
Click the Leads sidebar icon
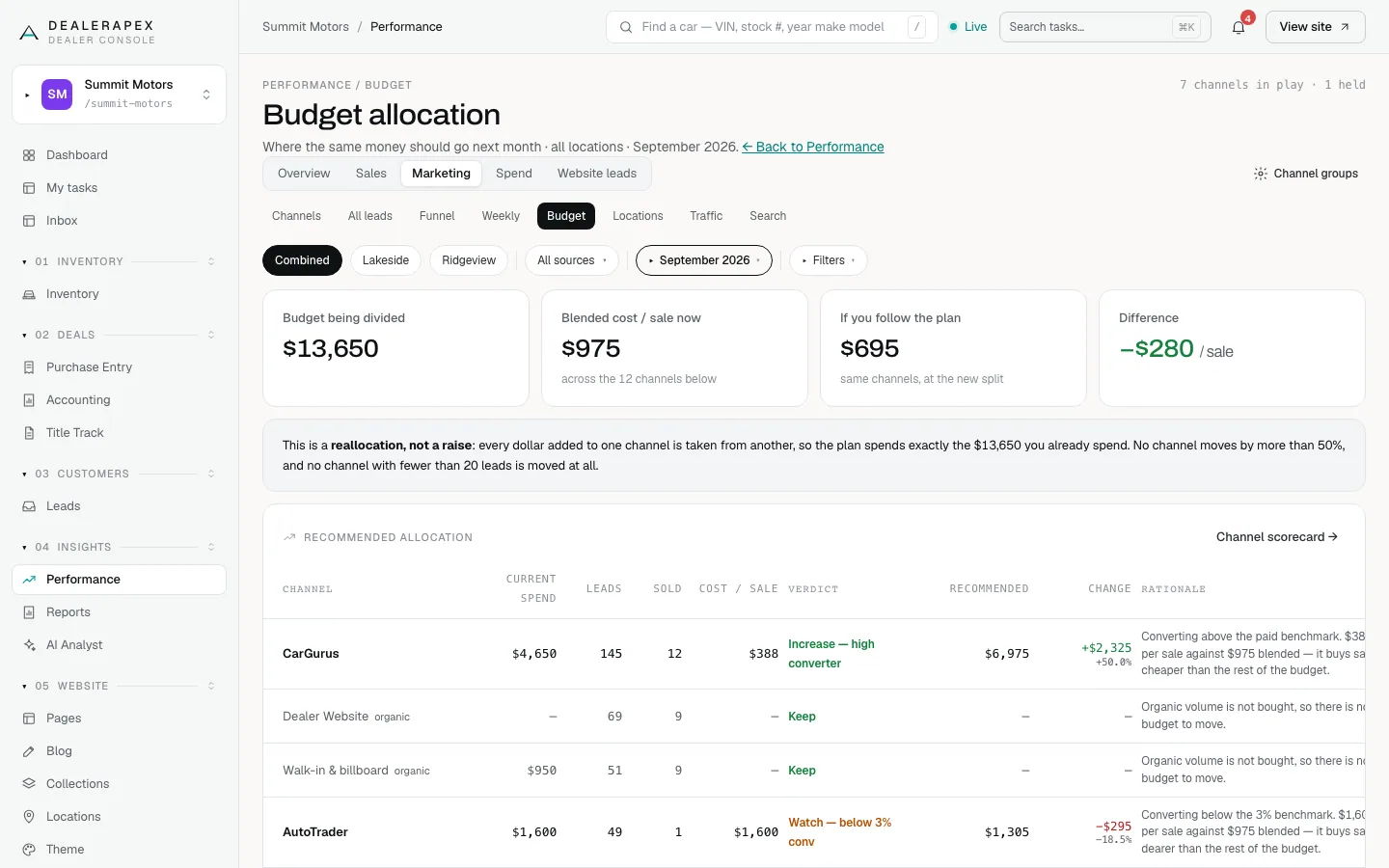(x=29, y=506)
